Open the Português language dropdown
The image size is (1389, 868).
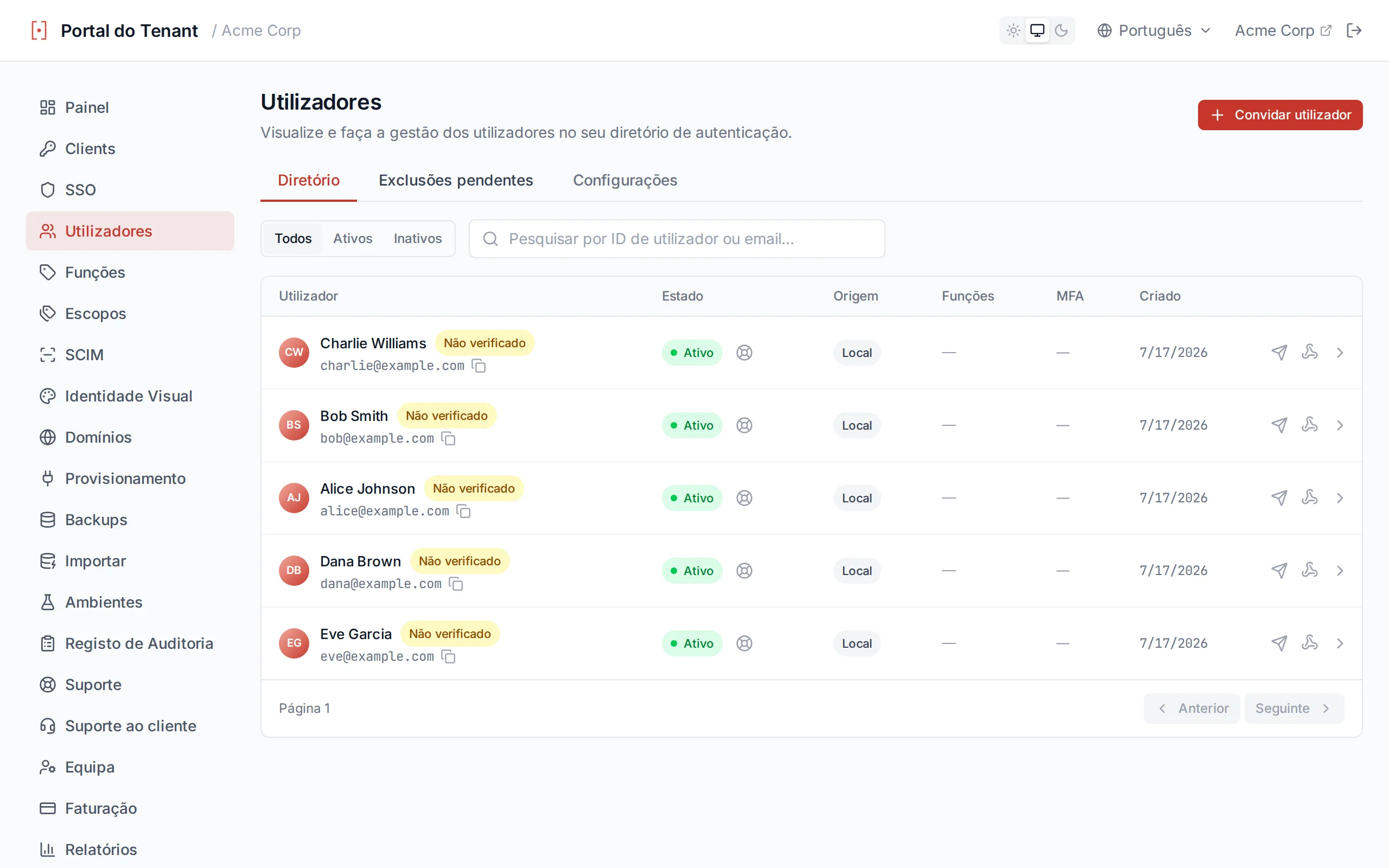[x=1154, y=30]
